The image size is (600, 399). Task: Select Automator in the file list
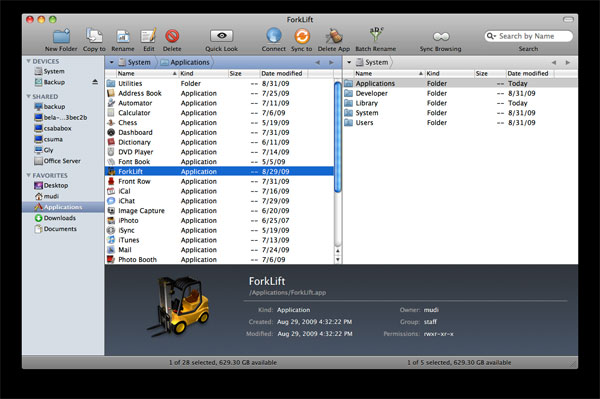[219, 103]
